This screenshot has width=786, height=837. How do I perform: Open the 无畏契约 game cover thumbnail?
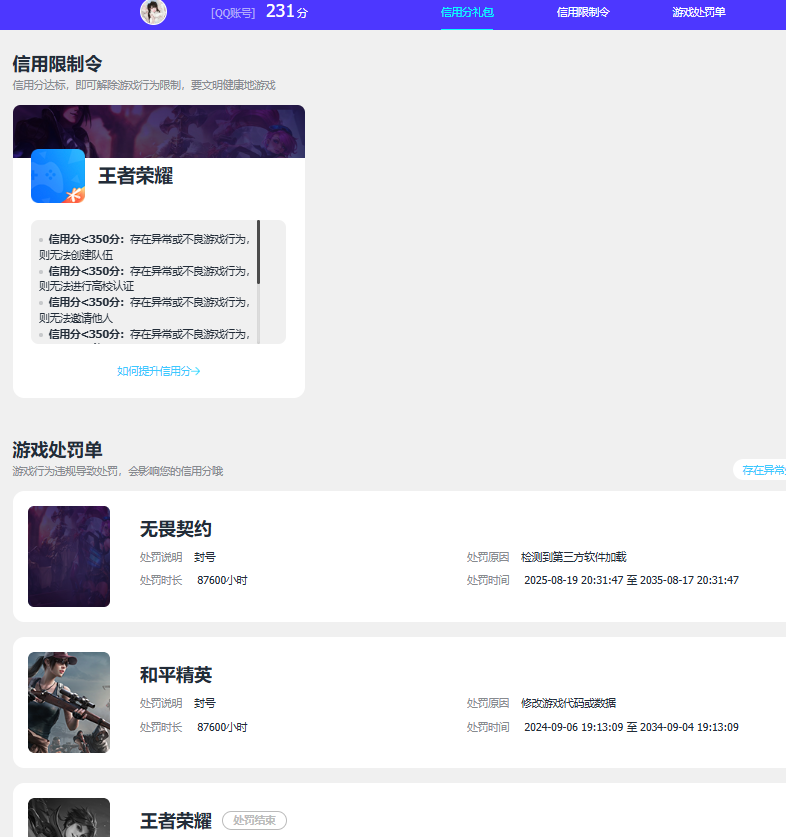[x=69, y=556]
